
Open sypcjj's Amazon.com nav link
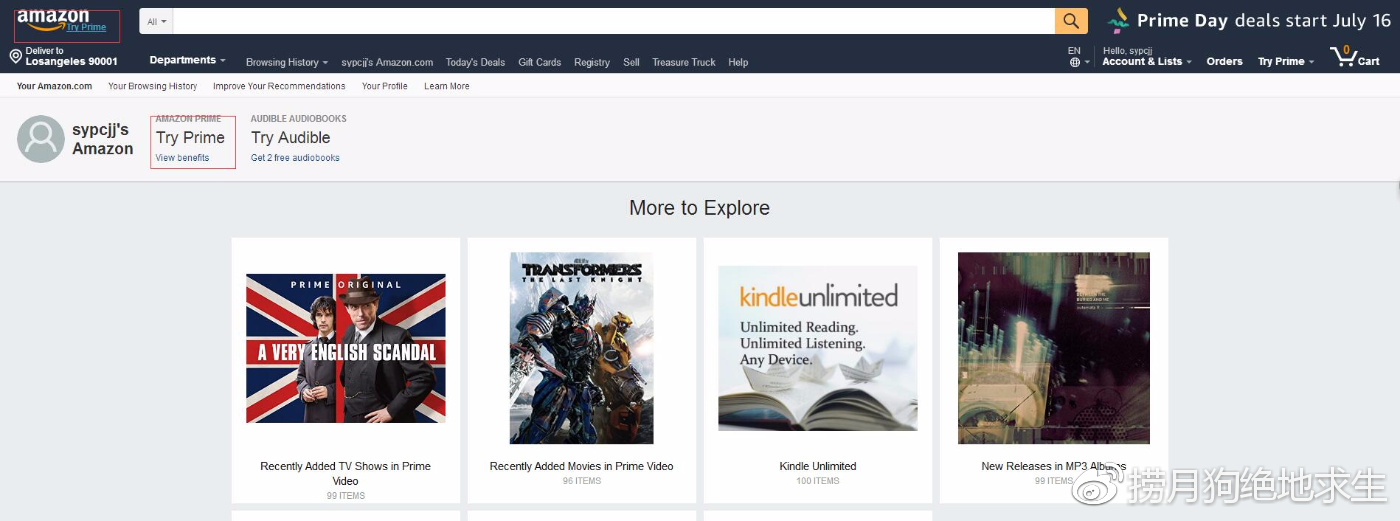click(x=387, y=62)
